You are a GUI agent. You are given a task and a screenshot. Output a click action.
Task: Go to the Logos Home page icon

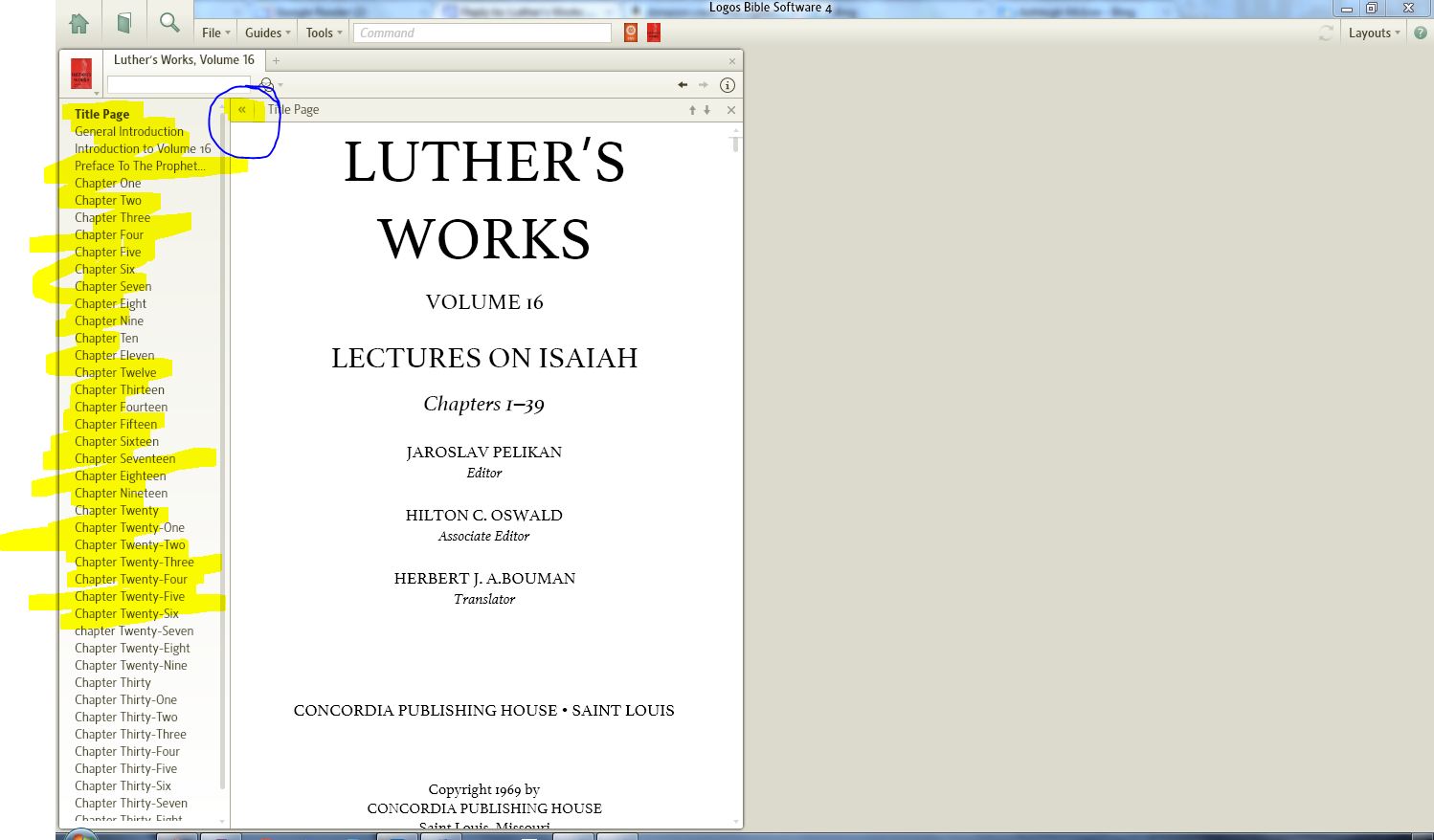pos(79,23)
